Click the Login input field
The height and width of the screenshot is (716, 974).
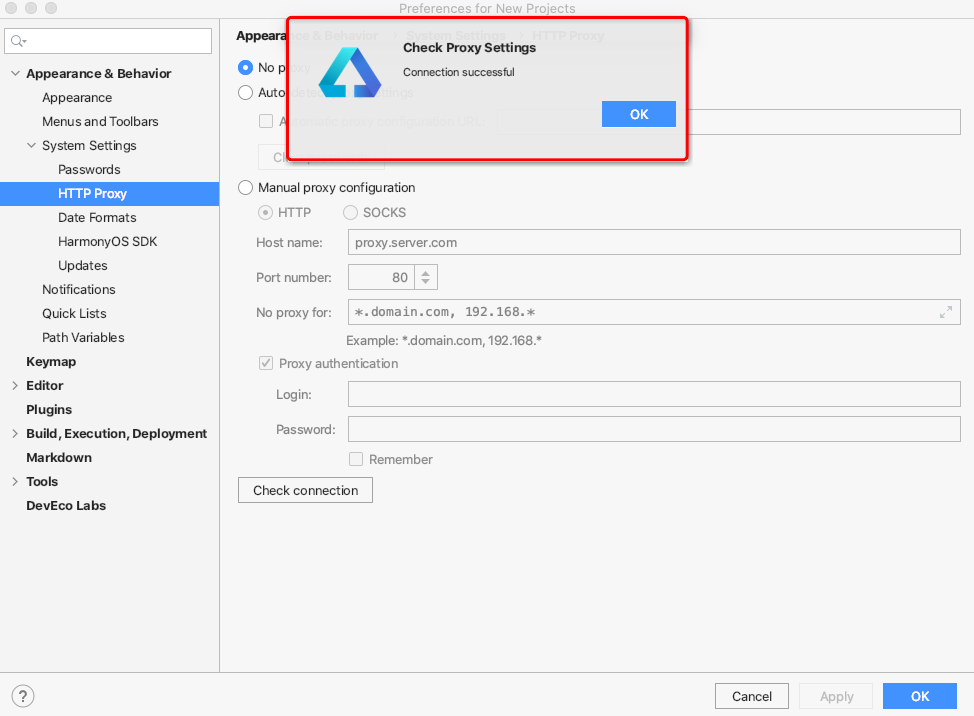pyautogui.click(x=654, y=394)
